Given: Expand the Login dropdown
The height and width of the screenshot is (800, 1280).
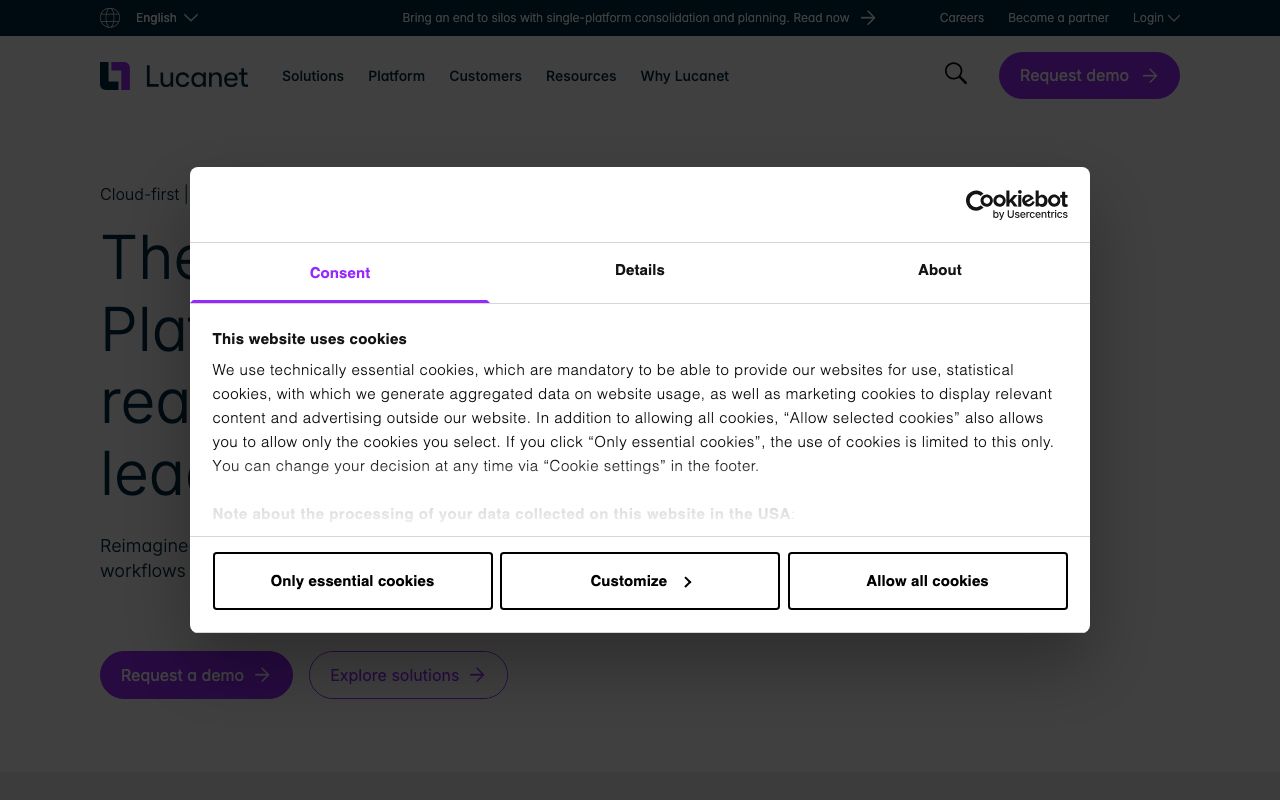Looking at the screenshot, I should (1156, 18).
